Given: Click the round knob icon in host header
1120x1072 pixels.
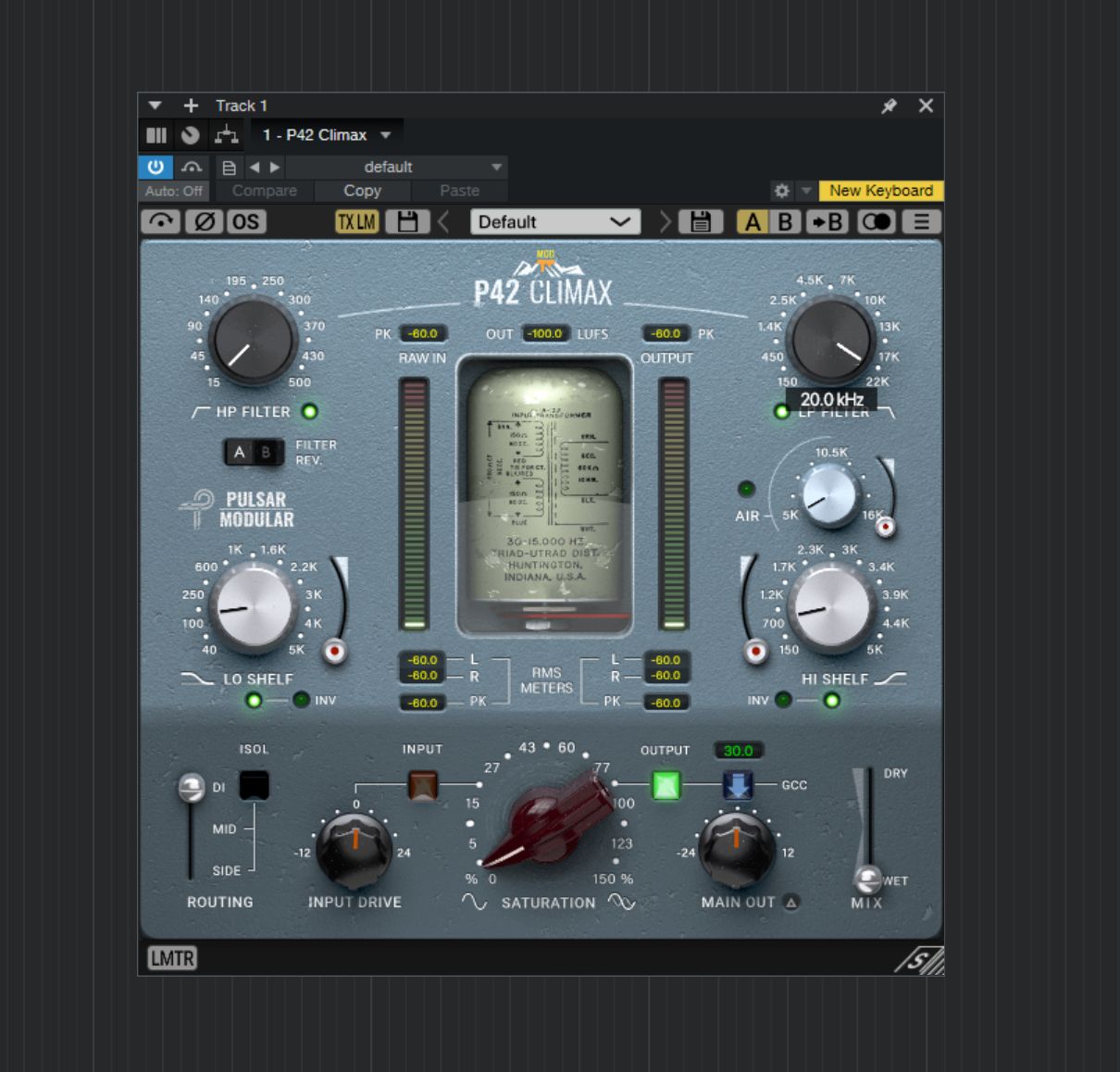Looking at the screenshot, I should pos(191,135).
